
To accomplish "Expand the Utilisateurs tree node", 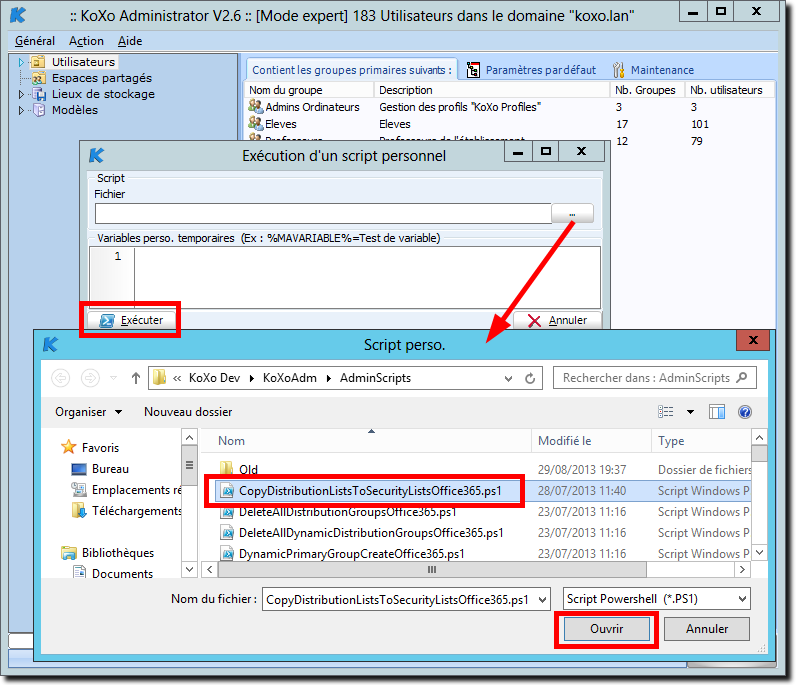I will (21, 62).
